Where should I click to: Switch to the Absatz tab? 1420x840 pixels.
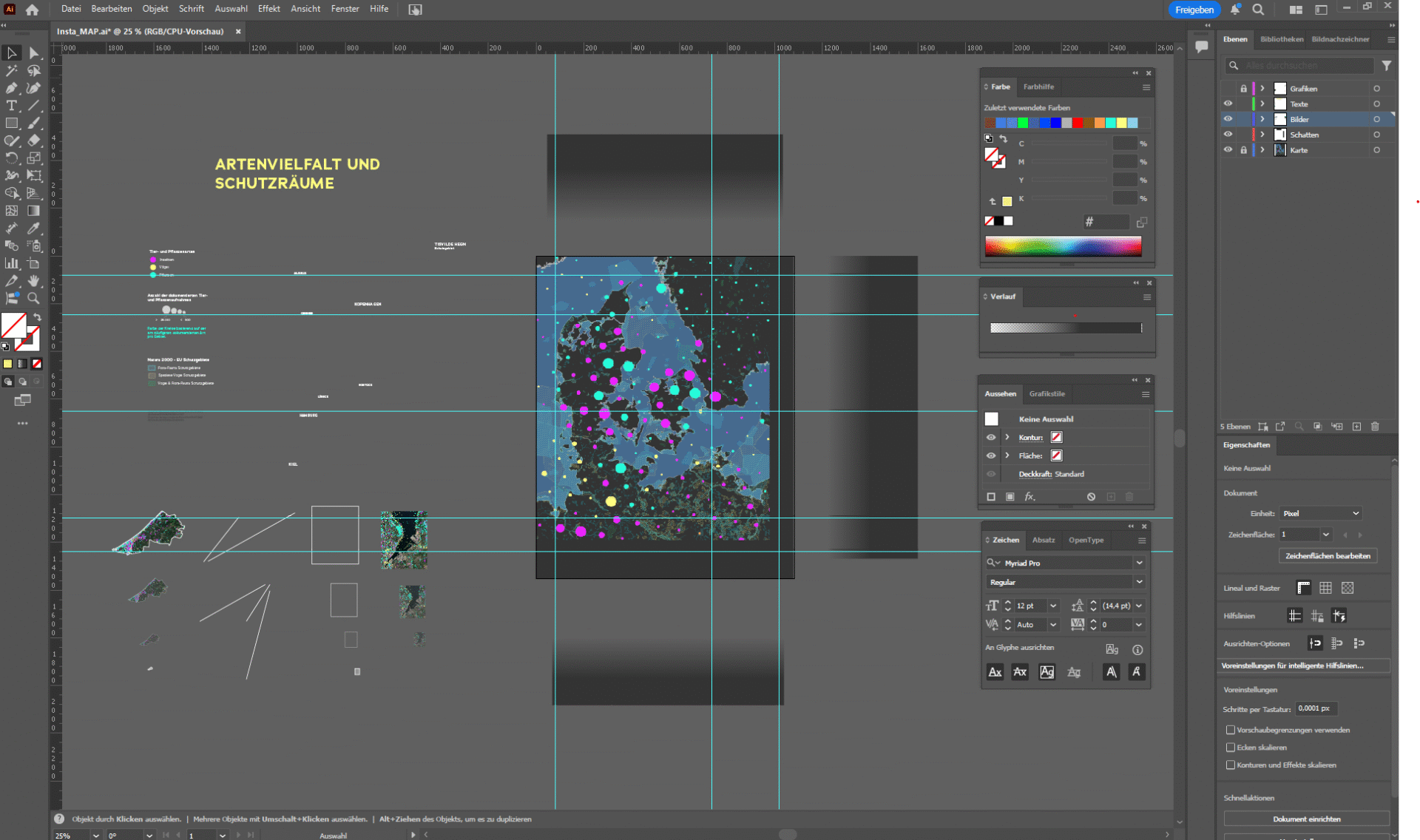point(1044,540)
